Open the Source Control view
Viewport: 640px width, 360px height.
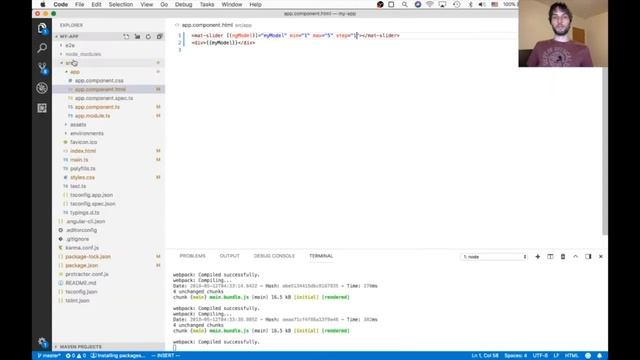tap(42, 68)
